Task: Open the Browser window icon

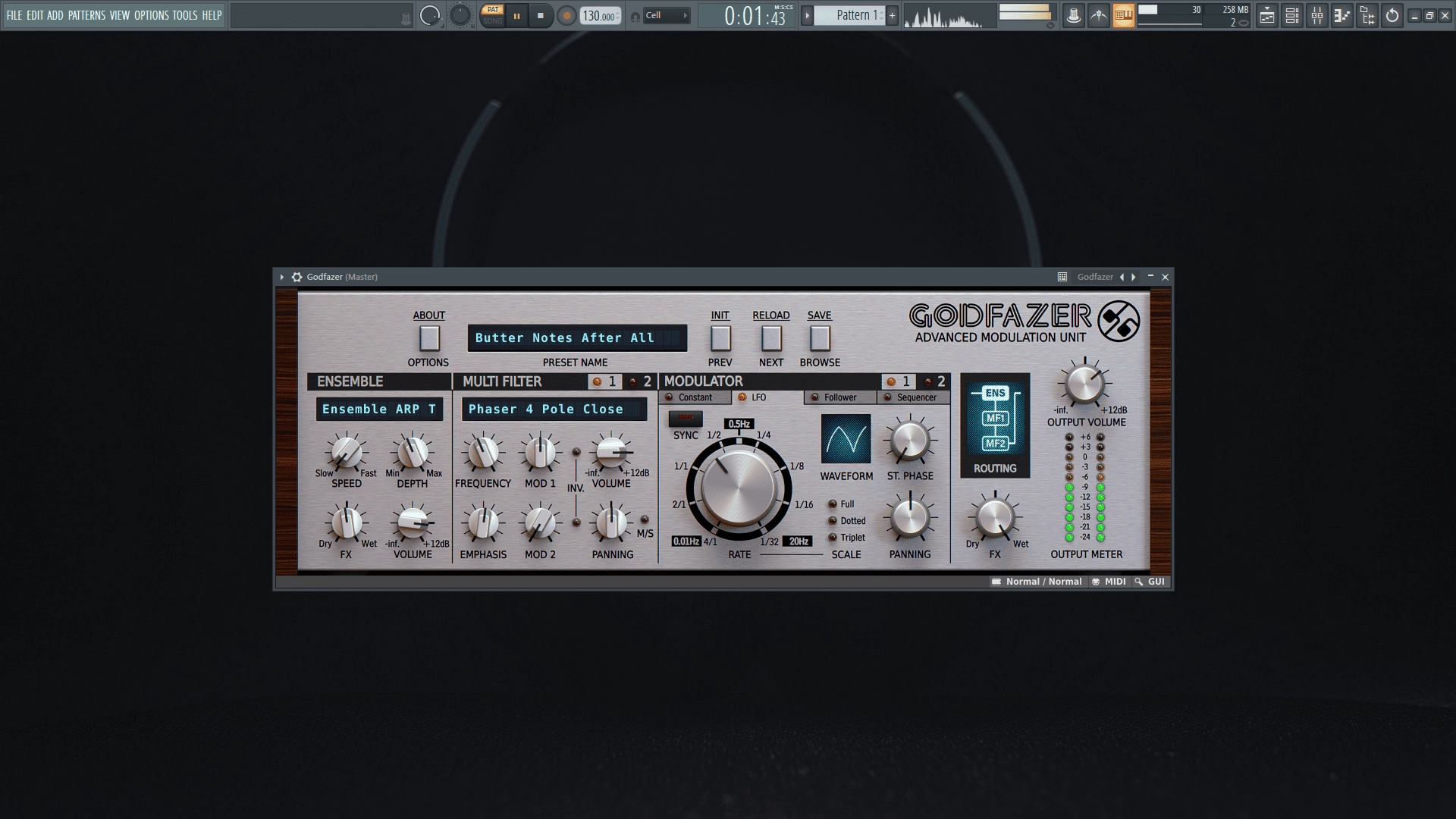Action: [x=1367, y=15]
